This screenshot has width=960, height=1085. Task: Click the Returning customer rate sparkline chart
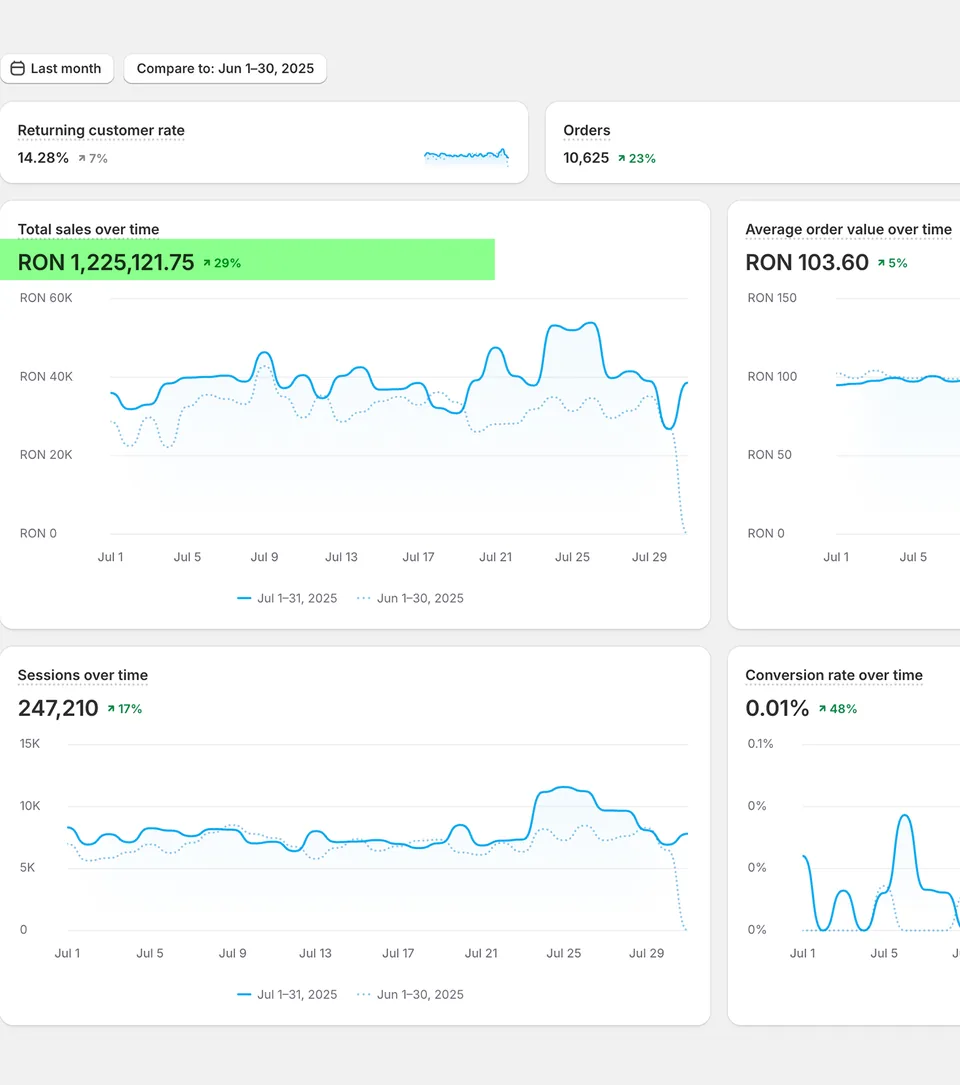point(467,156)
